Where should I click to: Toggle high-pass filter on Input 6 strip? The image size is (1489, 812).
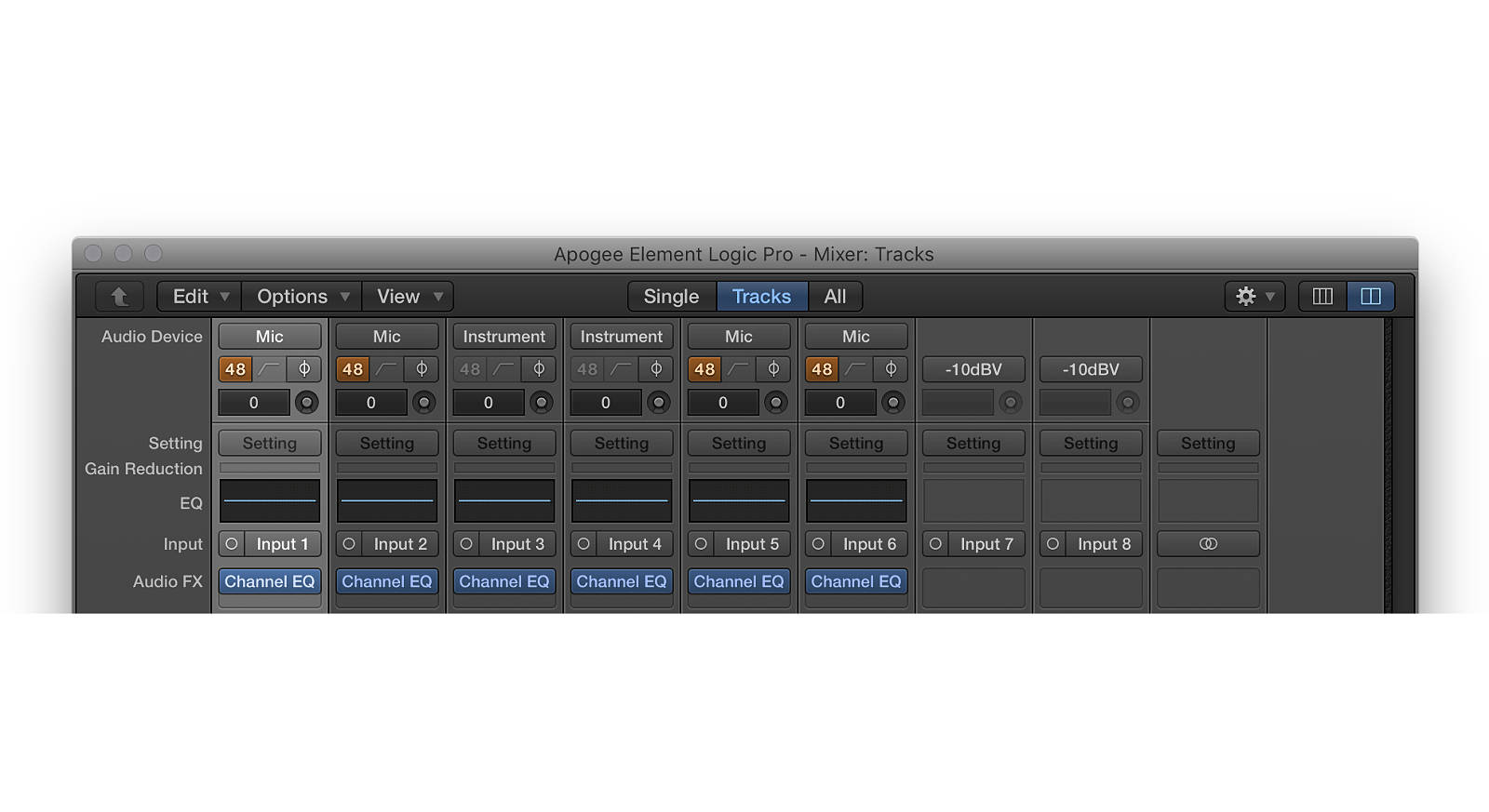[856, 369]
